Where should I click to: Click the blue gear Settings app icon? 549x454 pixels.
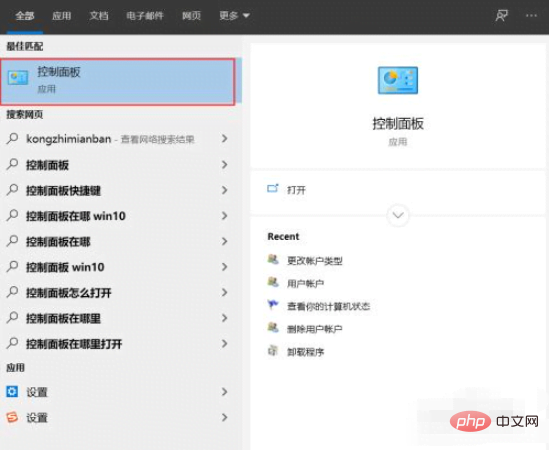coord(12,391)
